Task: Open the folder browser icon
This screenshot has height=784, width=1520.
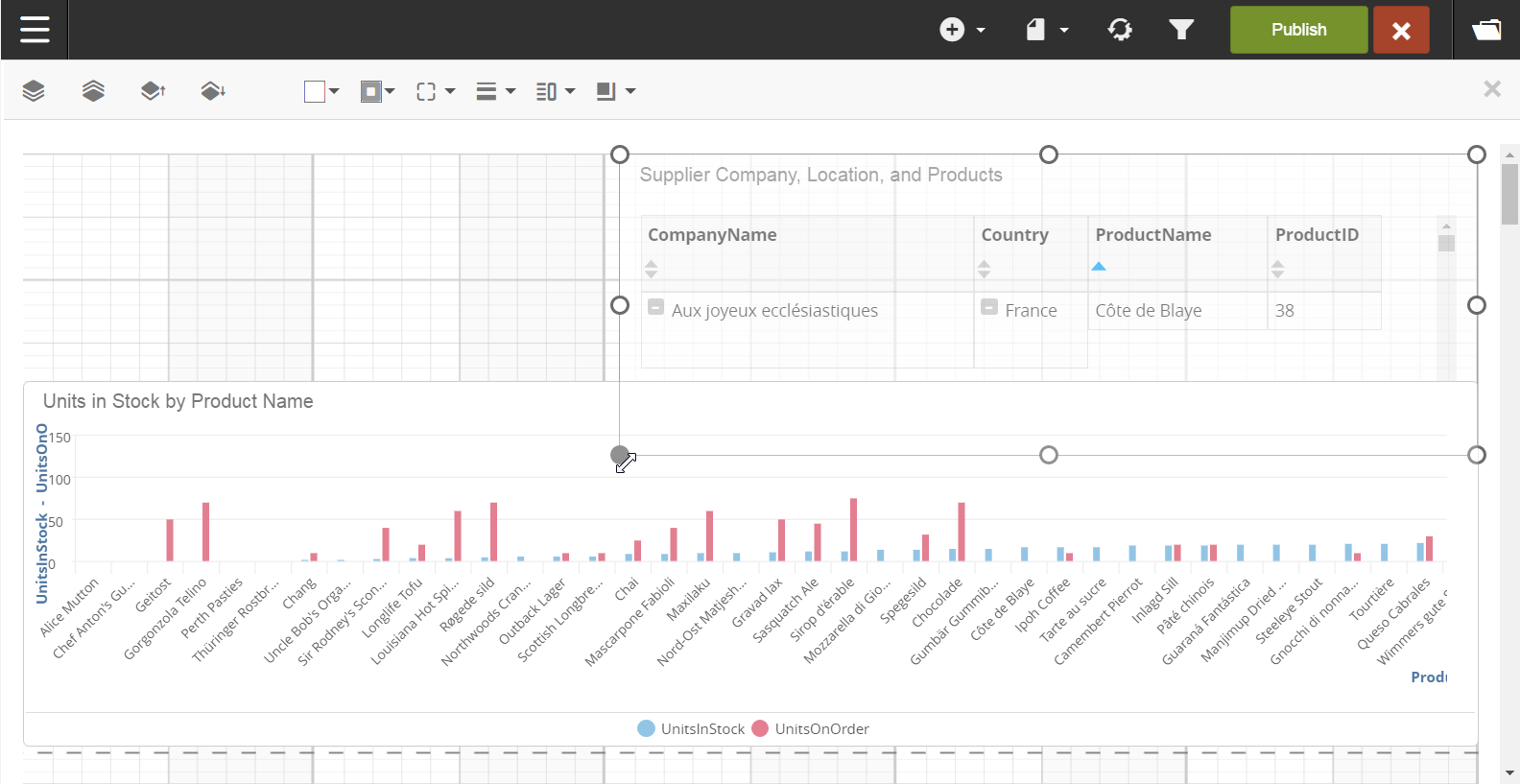Action: [1486, 30]
